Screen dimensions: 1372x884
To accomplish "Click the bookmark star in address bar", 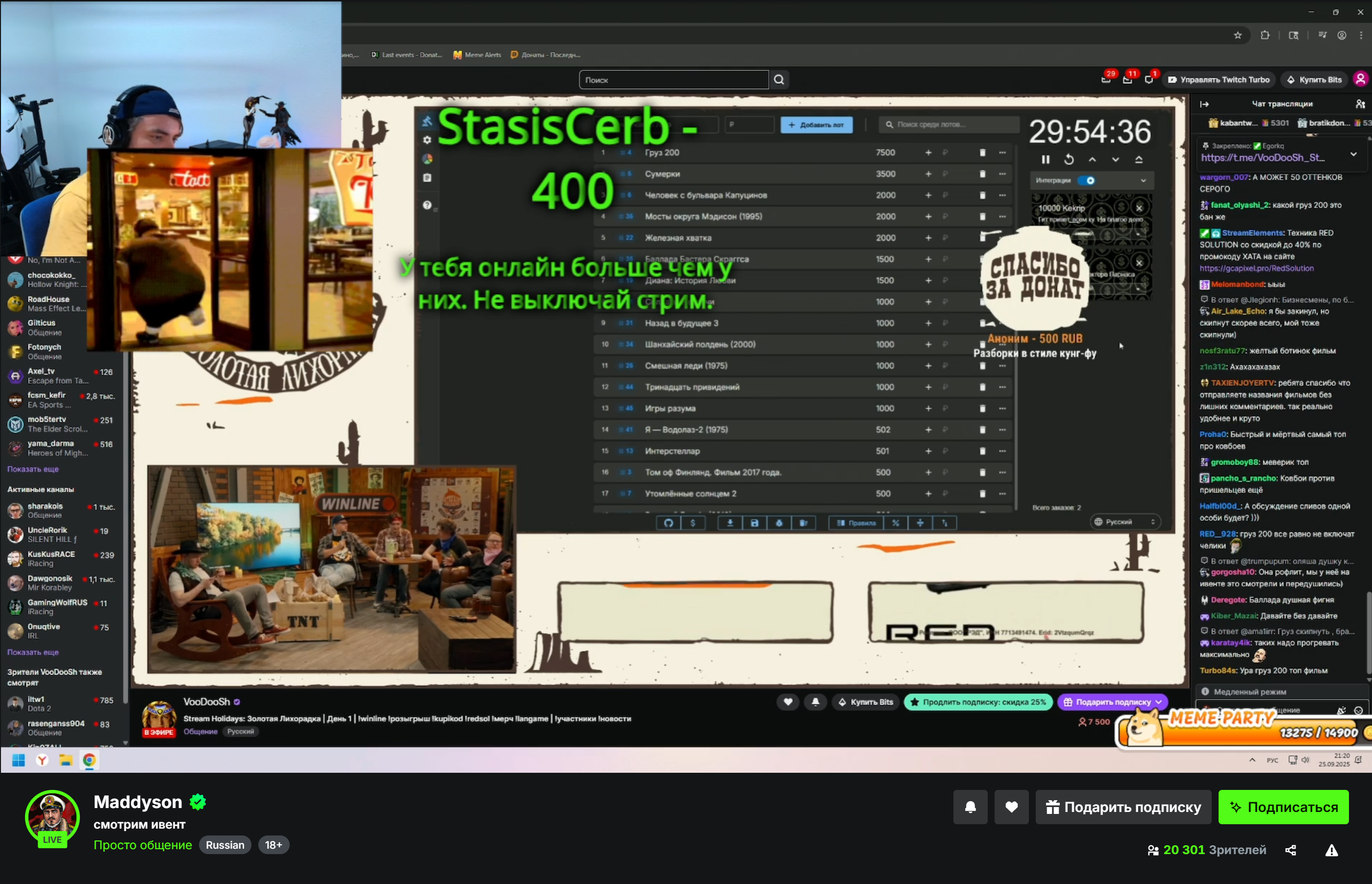I will tap(1238, 36).
